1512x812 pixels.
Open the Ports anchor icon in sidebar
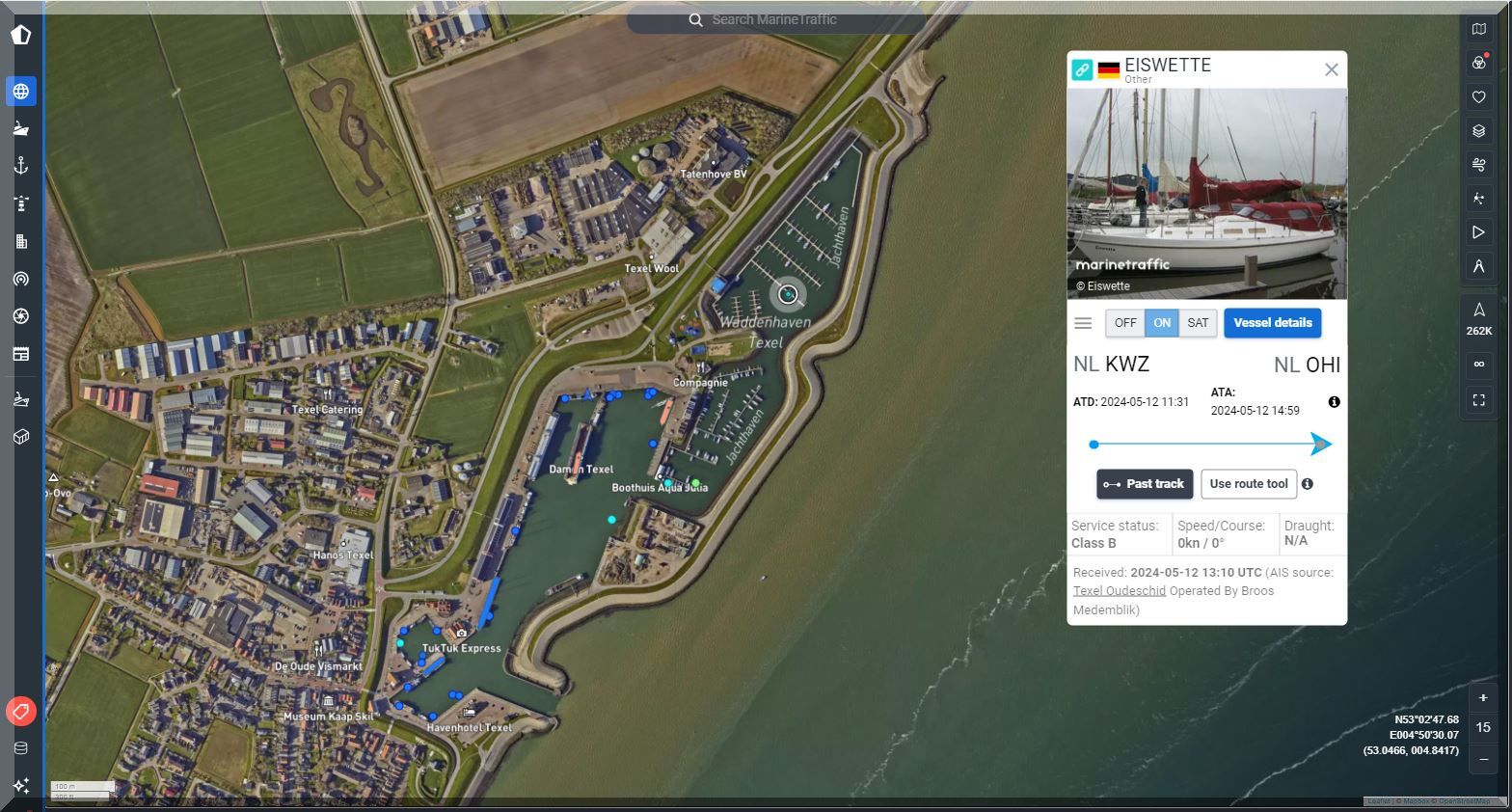(21, 166)
